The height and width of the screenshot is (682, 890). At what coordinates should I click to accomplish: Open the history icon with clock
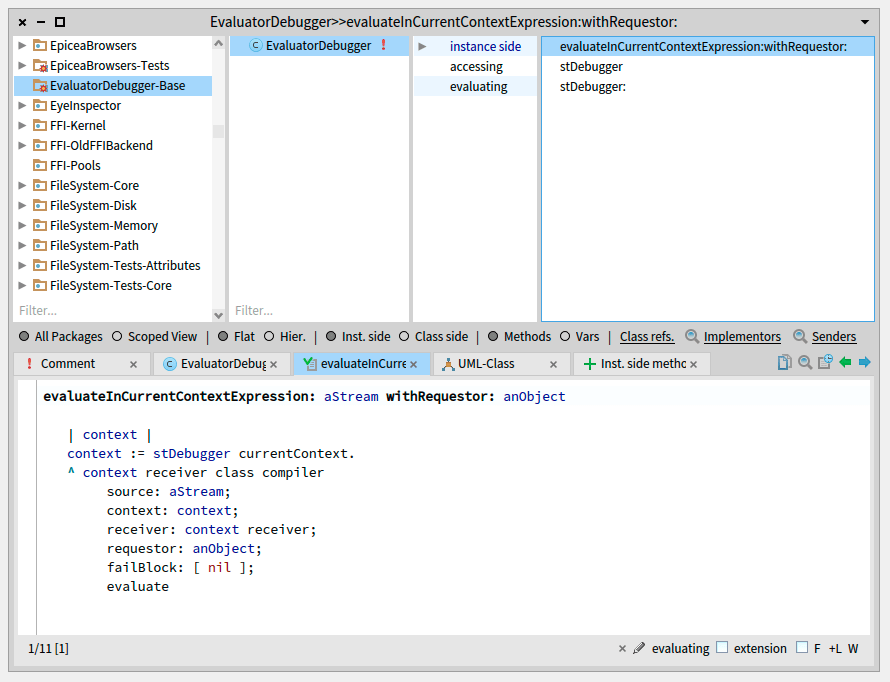pos(825,363)
